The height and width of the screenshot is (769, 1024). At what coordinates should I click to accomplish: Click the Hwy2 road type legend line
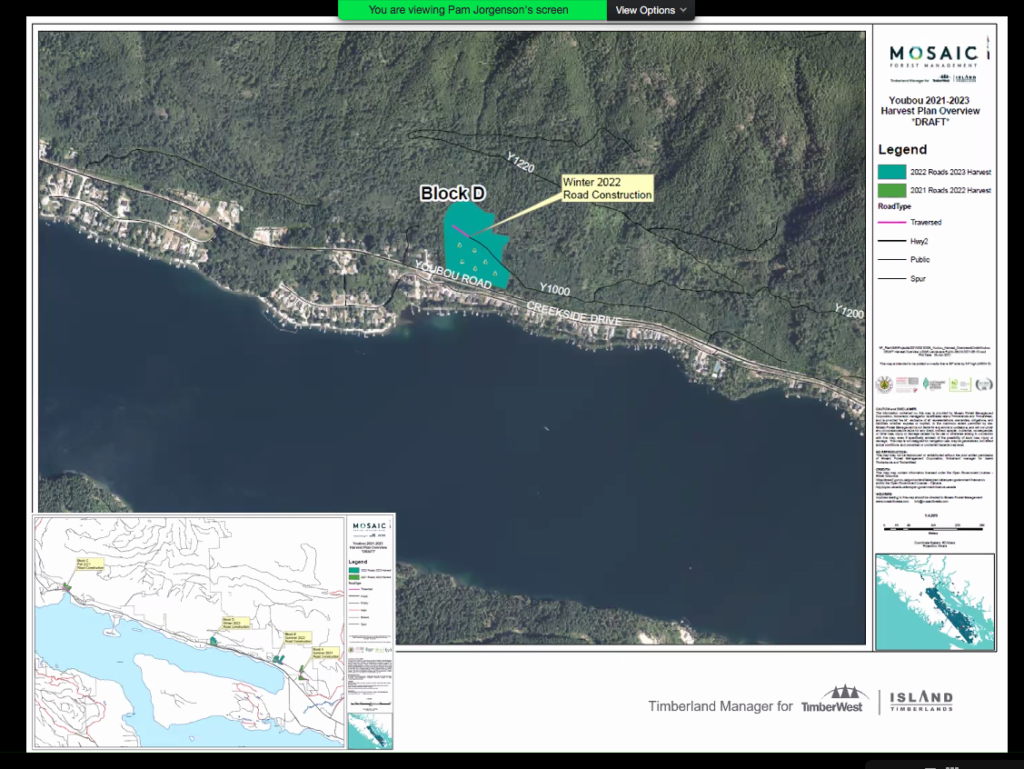coord(892,241)
